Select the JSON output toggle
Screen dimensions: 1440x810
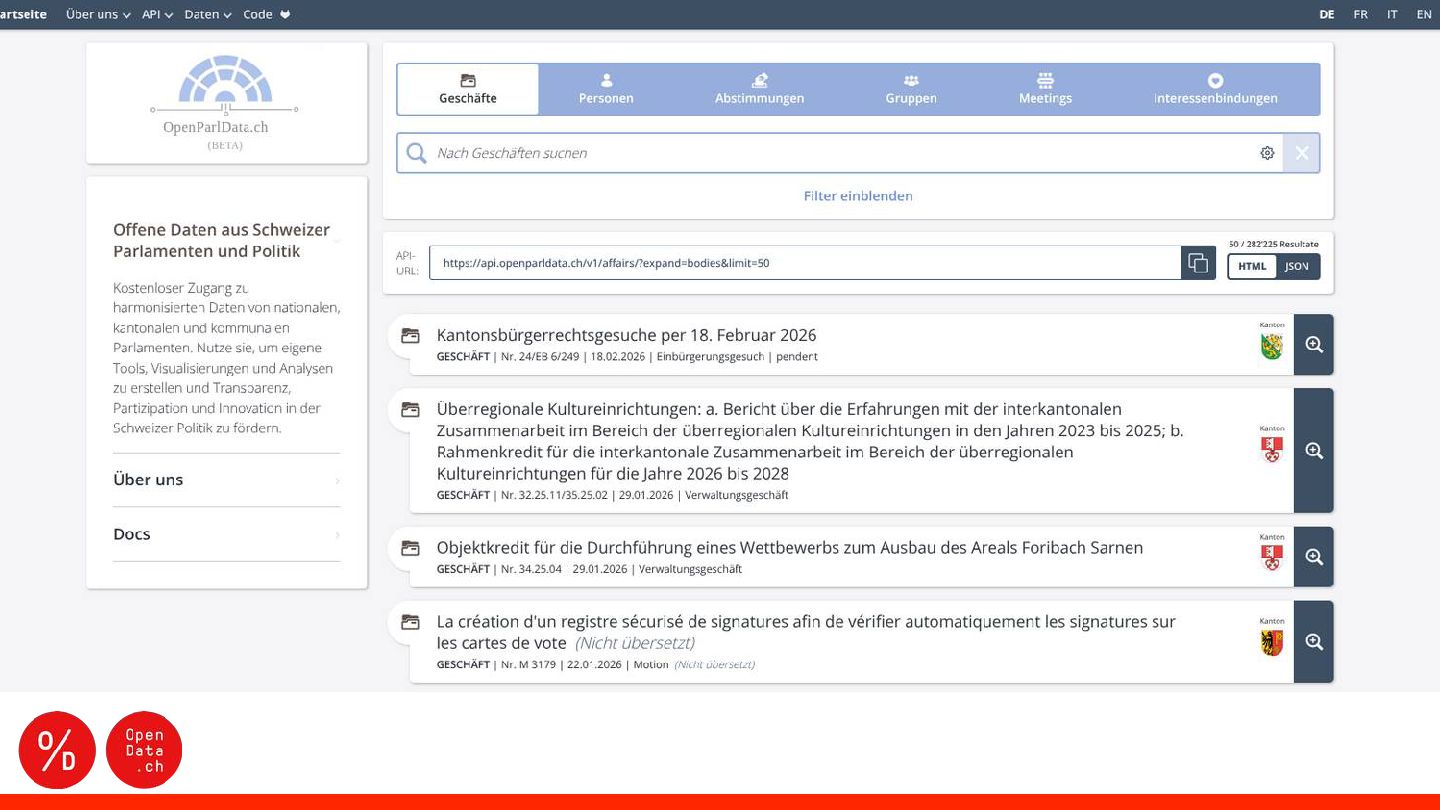[1297, 266]
